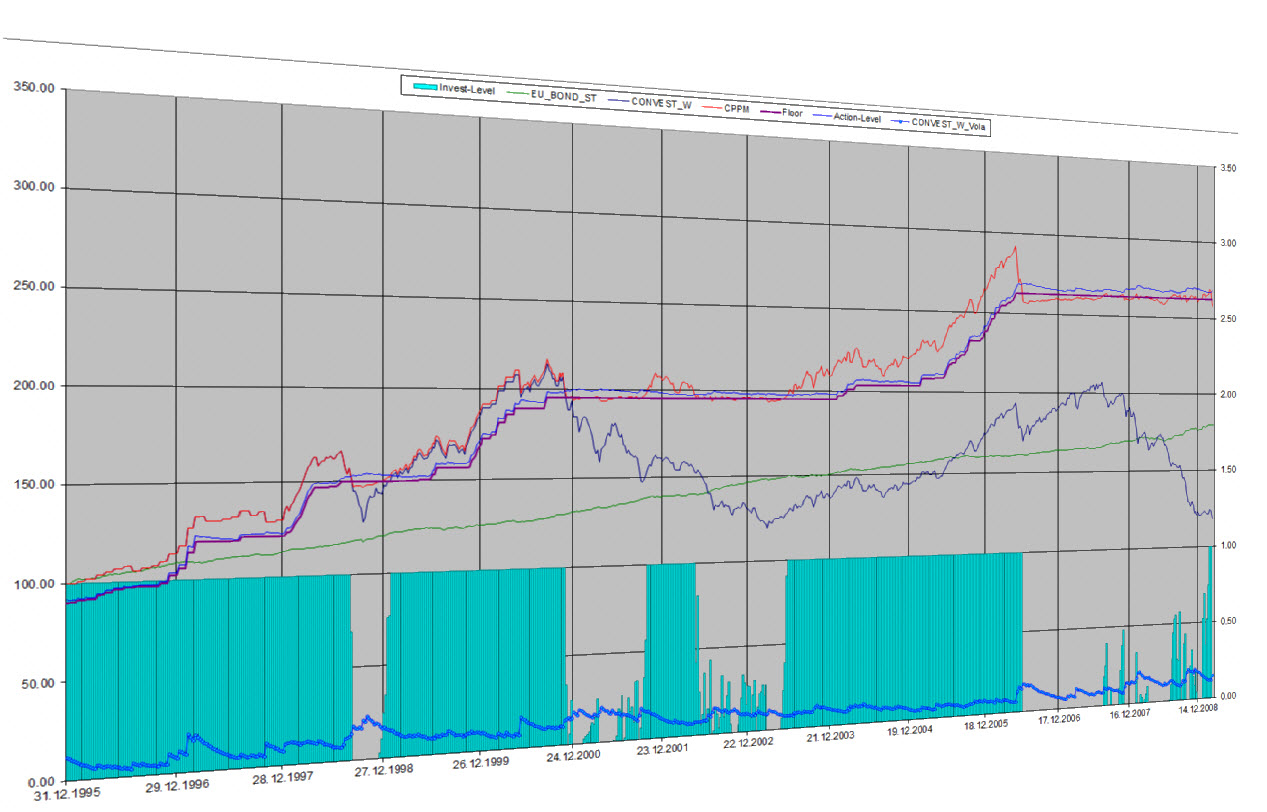Select the 1.00 secondary axis label

(1226, 545)
